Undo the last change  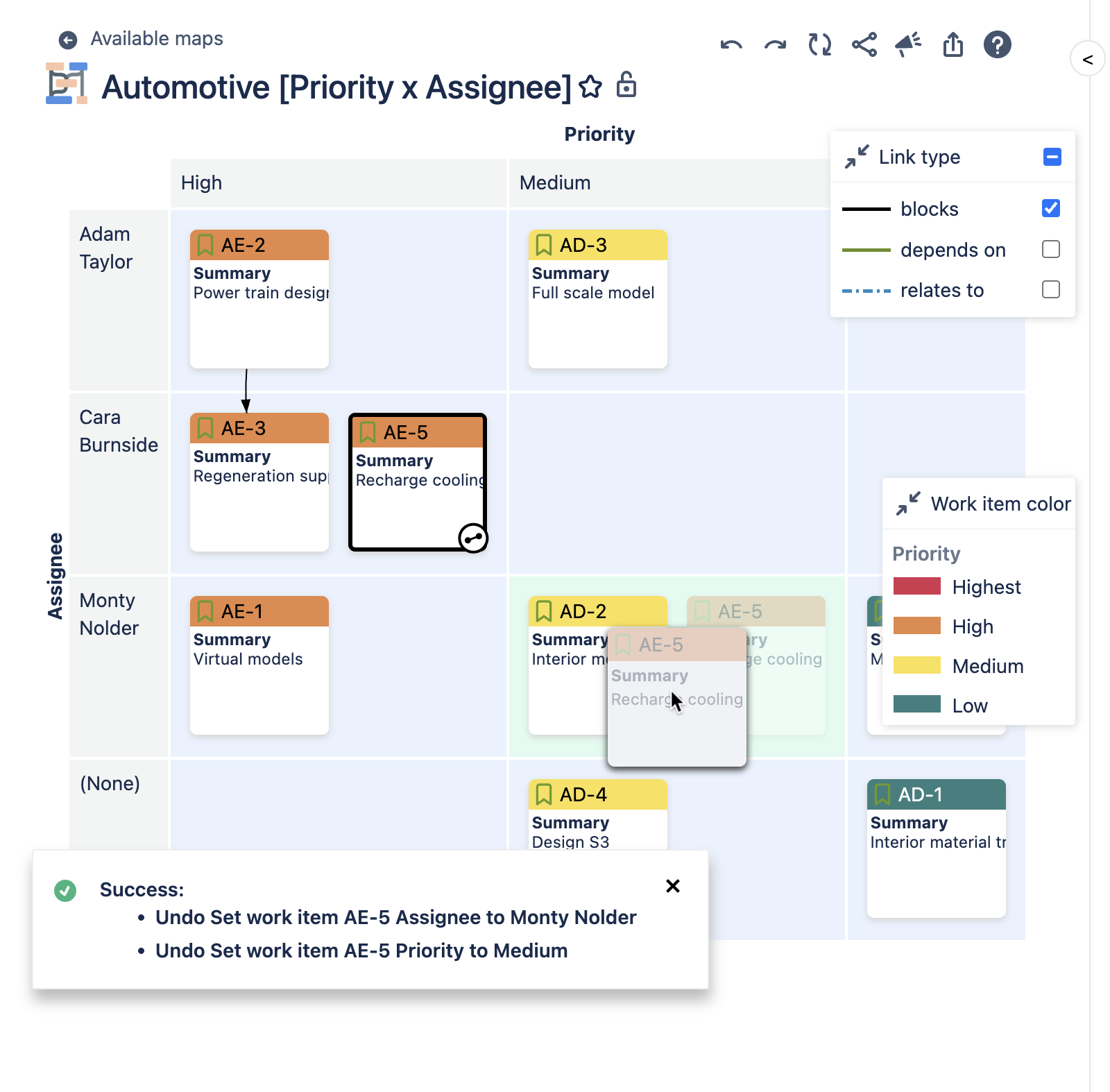click(x=731, y=45)
